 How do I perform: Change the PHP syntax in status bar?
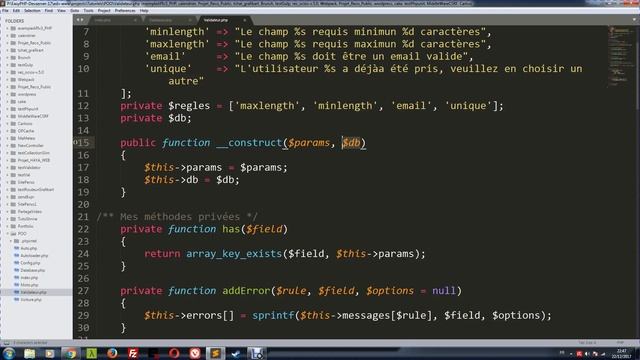620,343
